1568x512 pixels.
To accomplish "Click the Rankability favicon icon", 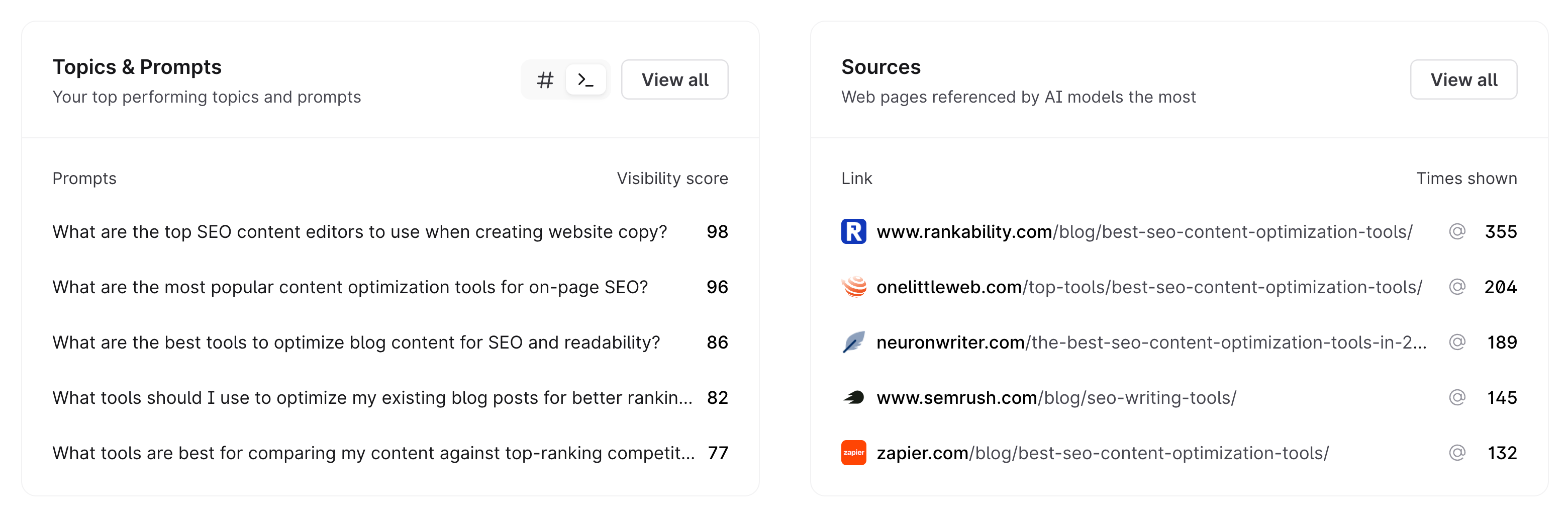I will [853, 232].
